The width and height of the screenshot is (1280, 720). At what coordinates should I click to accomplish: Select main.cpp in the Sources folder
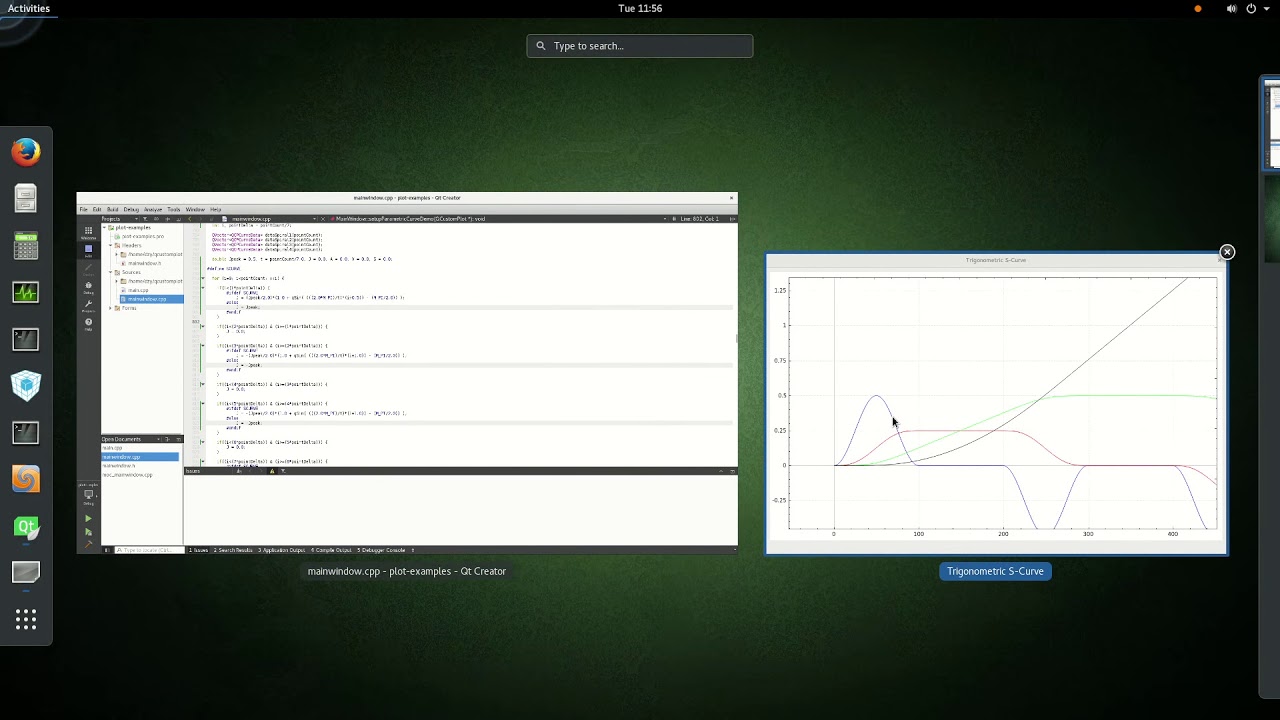(x=138, y=290)
